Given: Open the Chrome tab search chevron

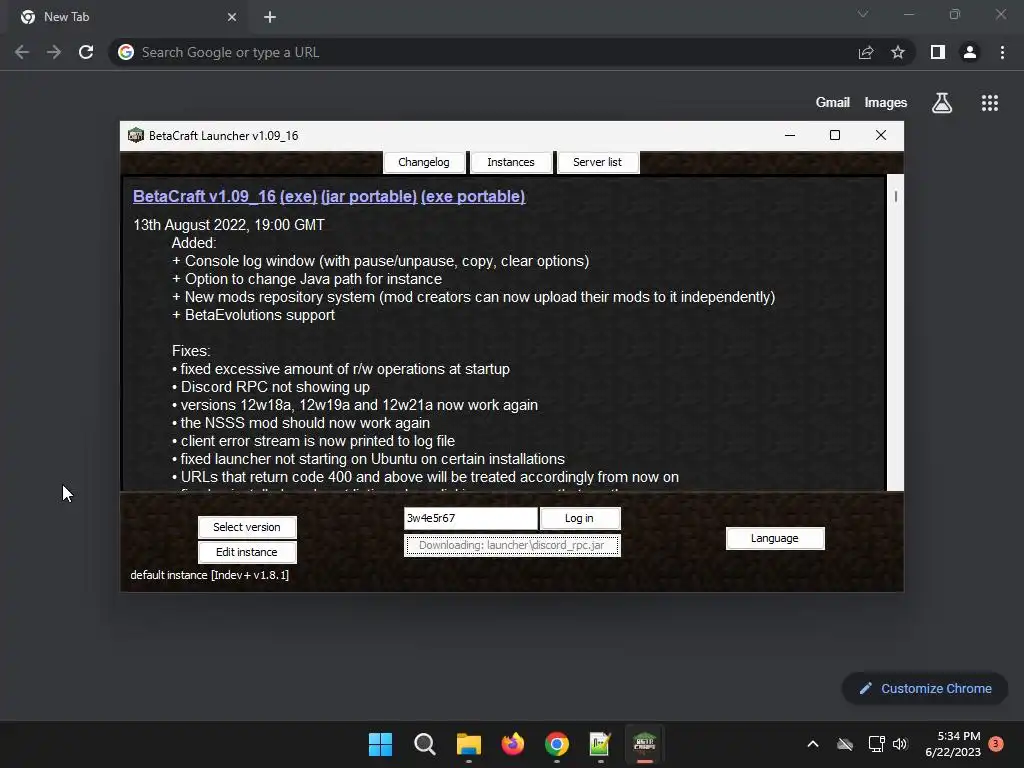Looking at the screenshot, I should (863, 14).
